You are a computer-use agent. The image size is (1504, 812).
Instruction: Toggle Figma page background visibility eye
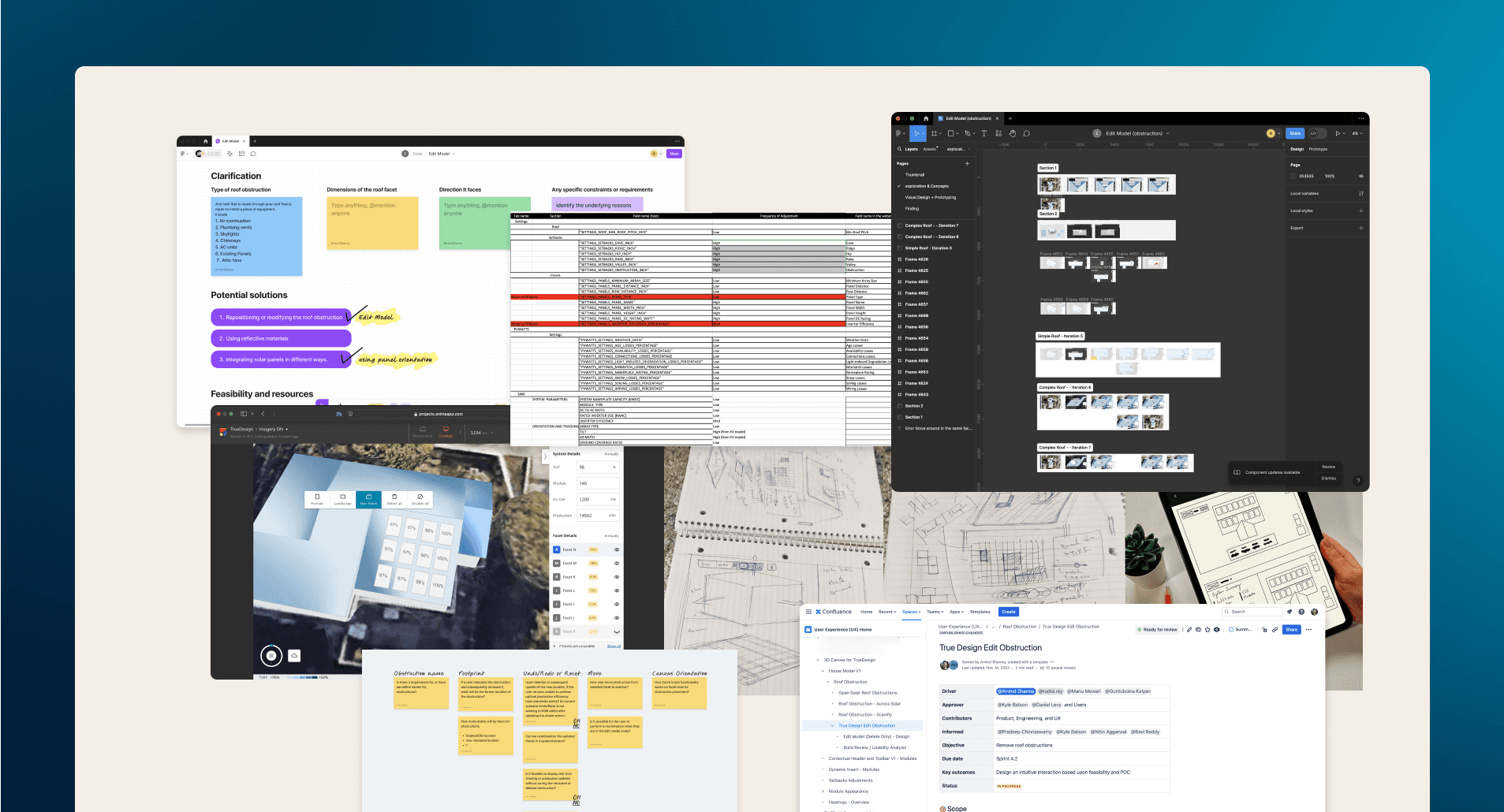tap(1361, 176)
